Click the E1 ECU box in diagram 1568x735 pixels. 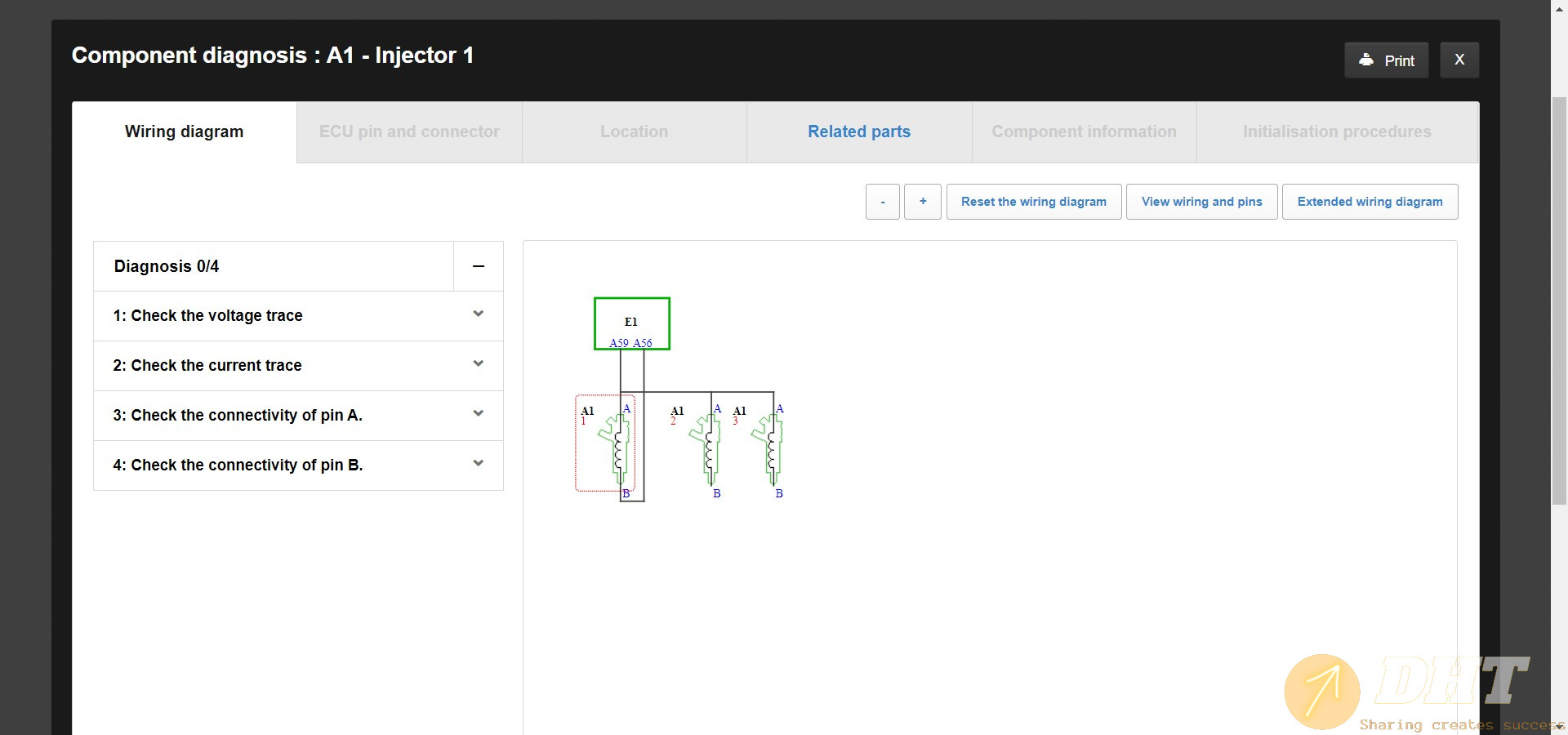tap(631, 323)
